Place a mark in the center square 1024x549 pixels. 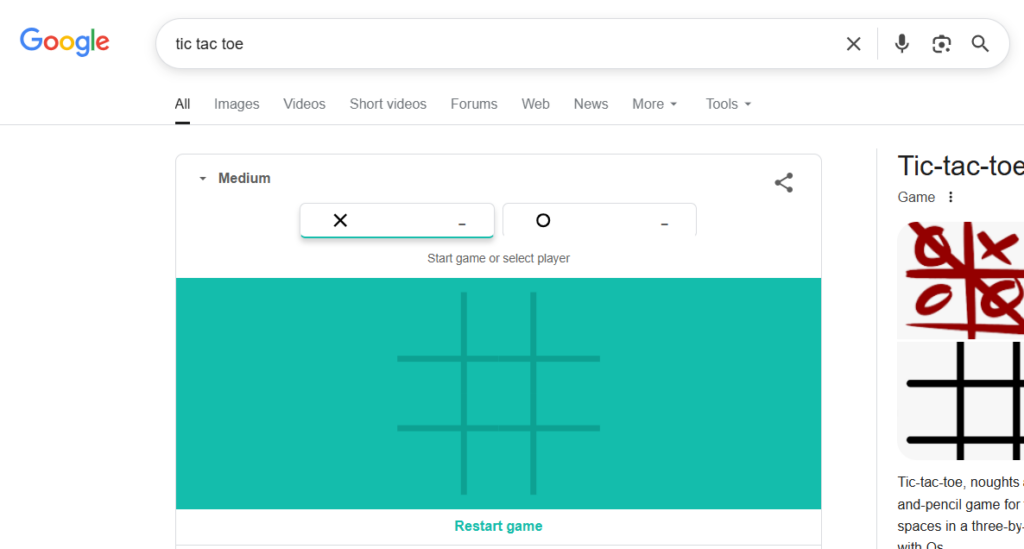[x=499, y=393]
